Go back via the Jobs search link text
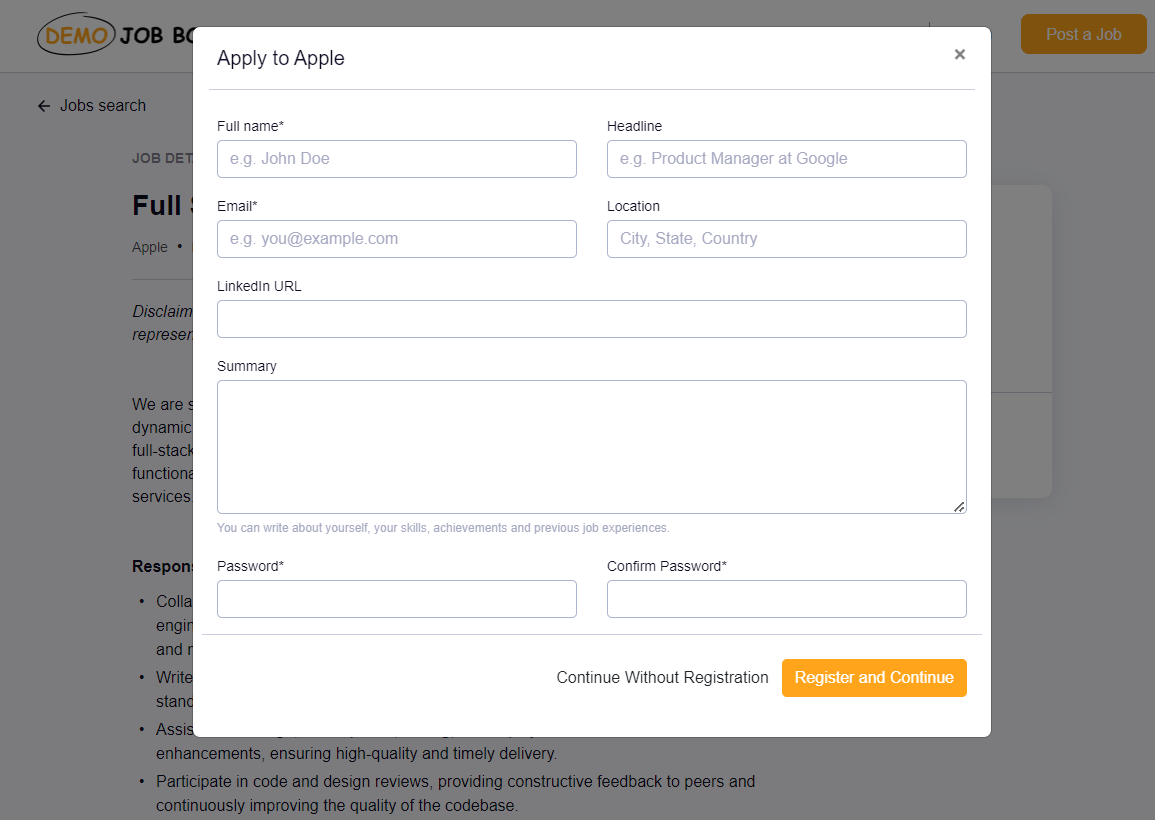The width and height of the screenshot is (1155, 820). tap(103, 106)
